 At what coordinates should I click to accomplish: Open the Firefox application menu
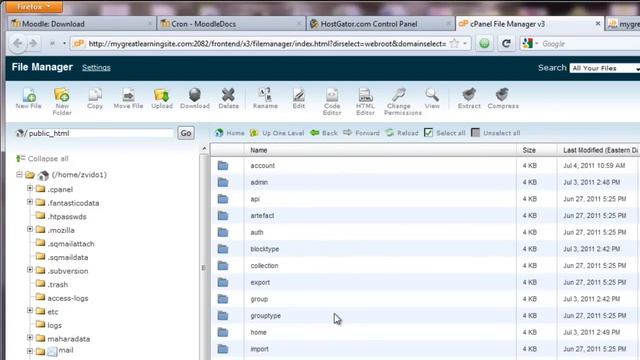tap(34, 7)
